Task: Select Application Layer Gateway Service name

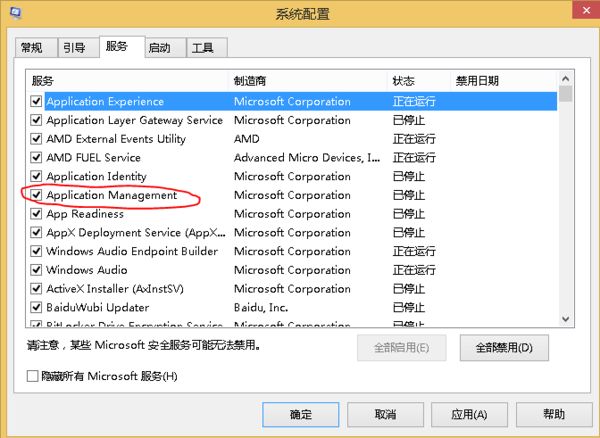Action: 134,120
